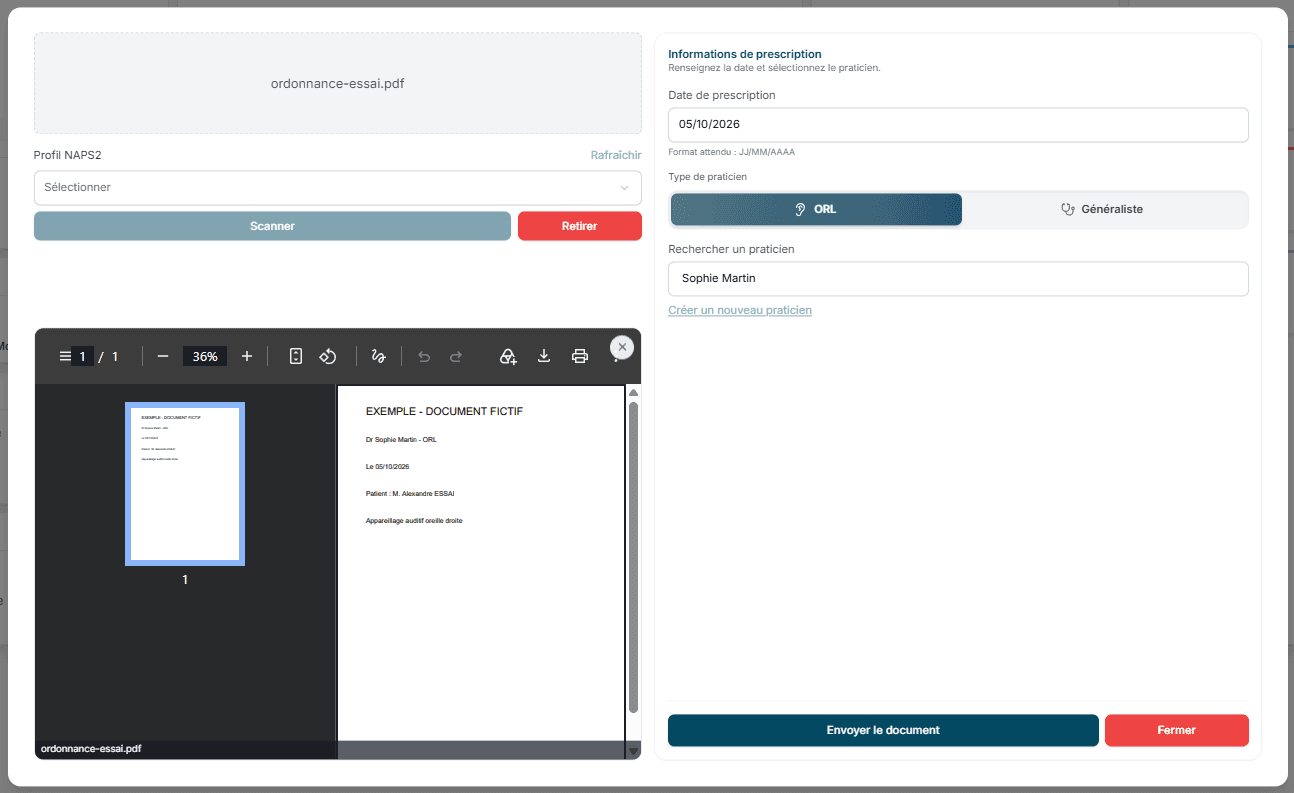
Task: Download the PDF document
Action: (544, 356)
